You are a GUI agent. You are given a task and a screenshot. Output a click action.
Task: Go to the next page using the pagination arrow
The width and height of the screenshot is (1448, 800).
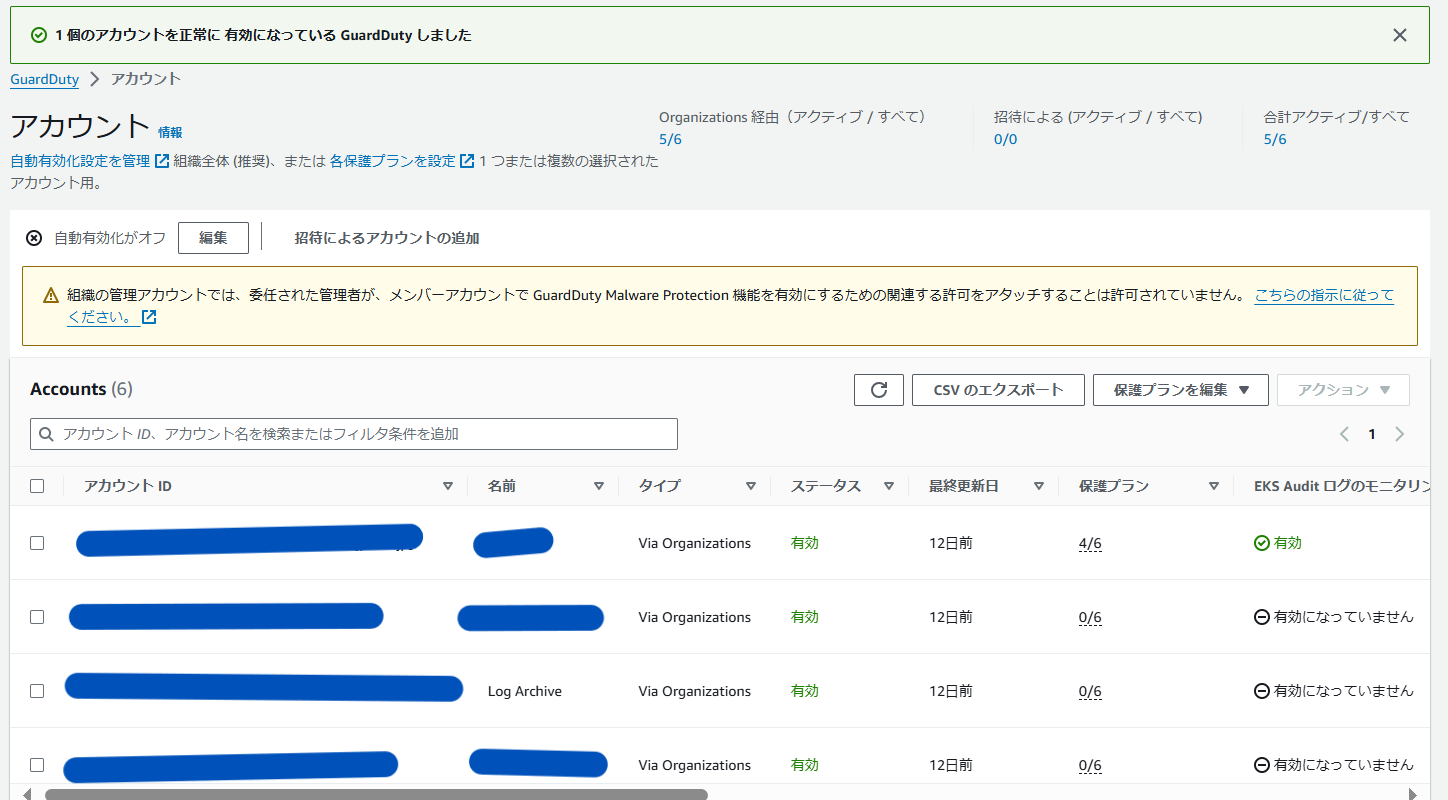[x=1400, y=433]
